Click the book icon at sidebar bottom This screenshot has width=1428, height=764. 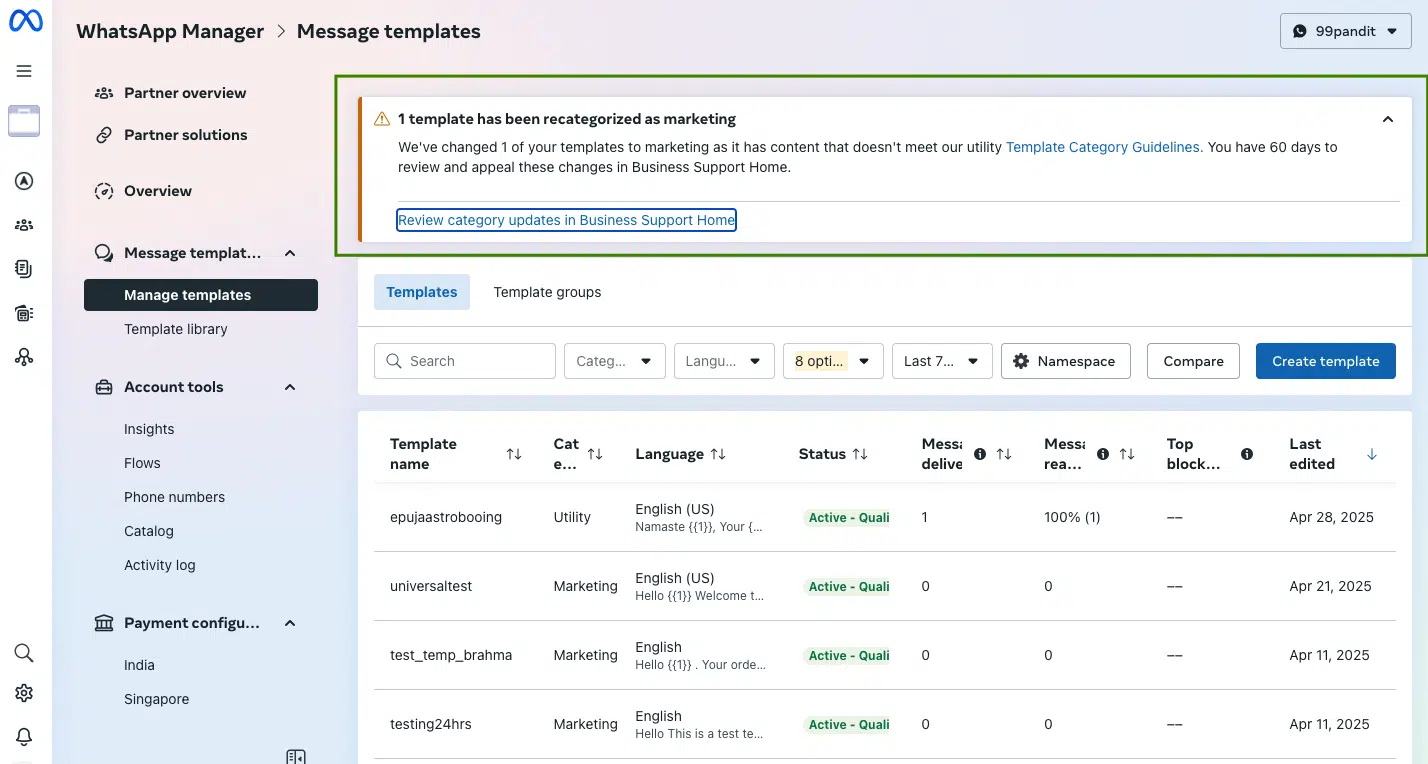[296, 756]
